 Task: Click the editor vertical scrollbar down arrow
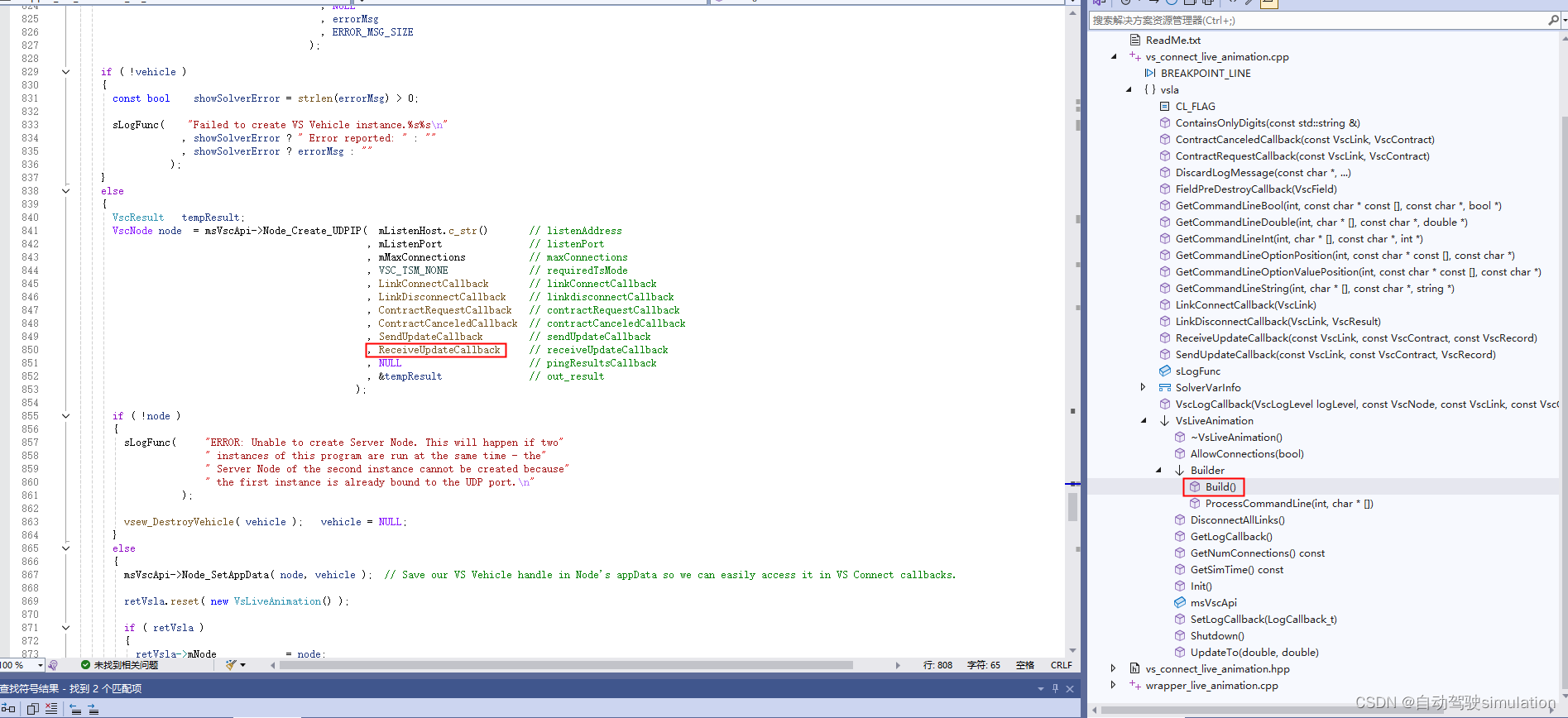(1072, 651)
